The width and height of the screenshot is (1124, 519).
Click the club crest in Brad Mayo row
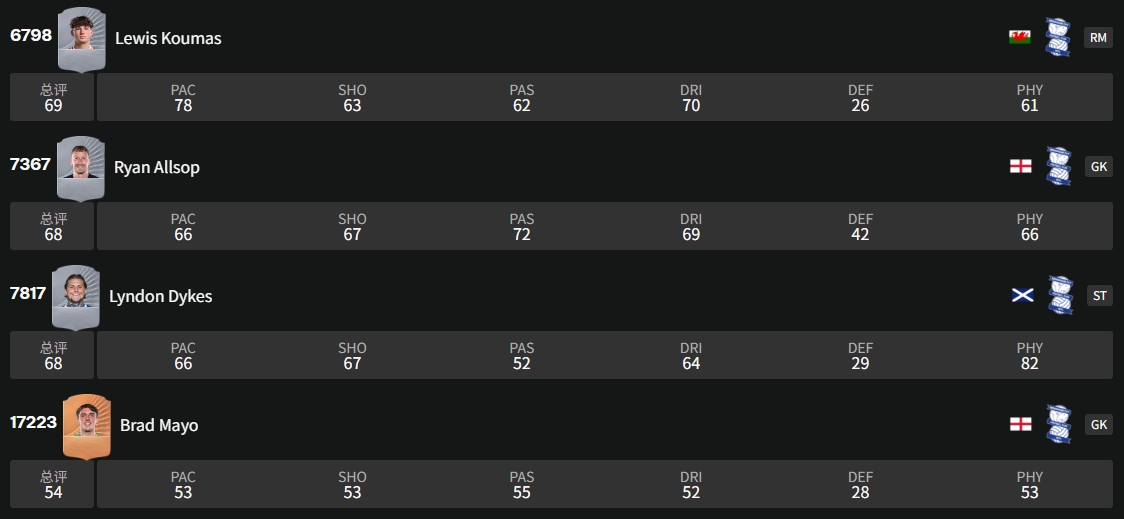[1058, 424]
